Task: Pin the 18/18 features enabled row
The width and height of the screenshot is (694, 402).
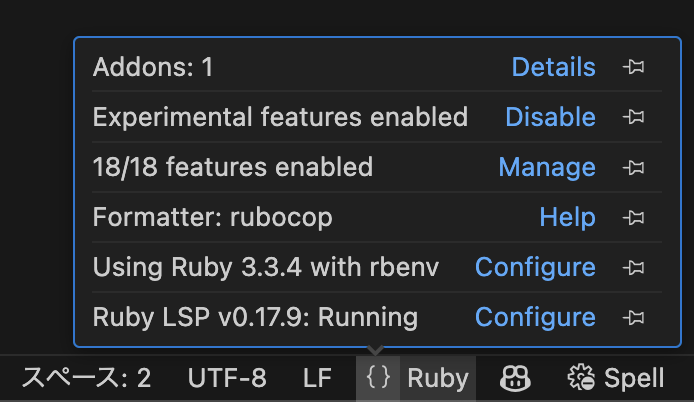Action: click(633, 167)
